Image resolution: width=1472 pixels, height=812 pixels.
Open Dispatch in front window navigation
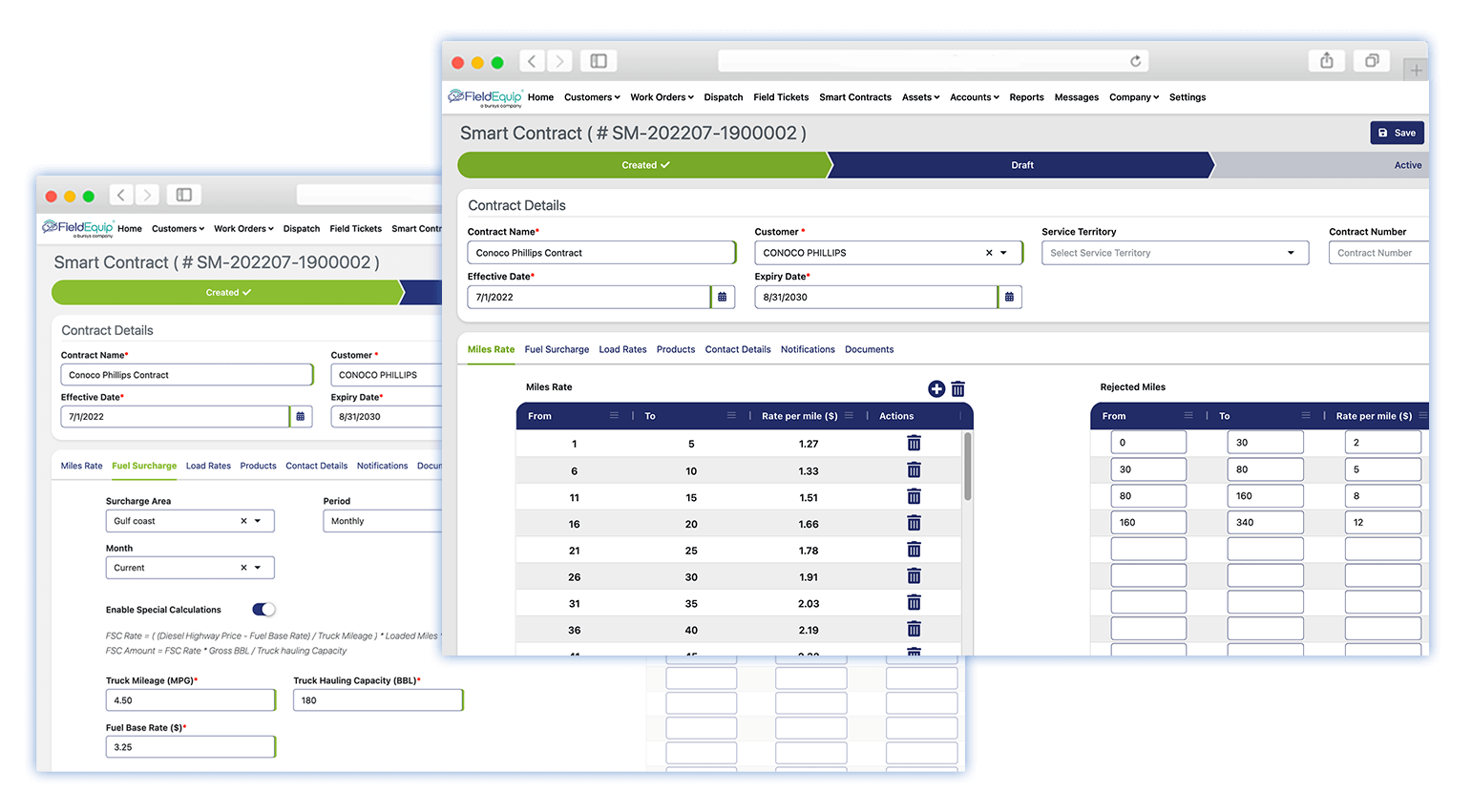[724, 97]
